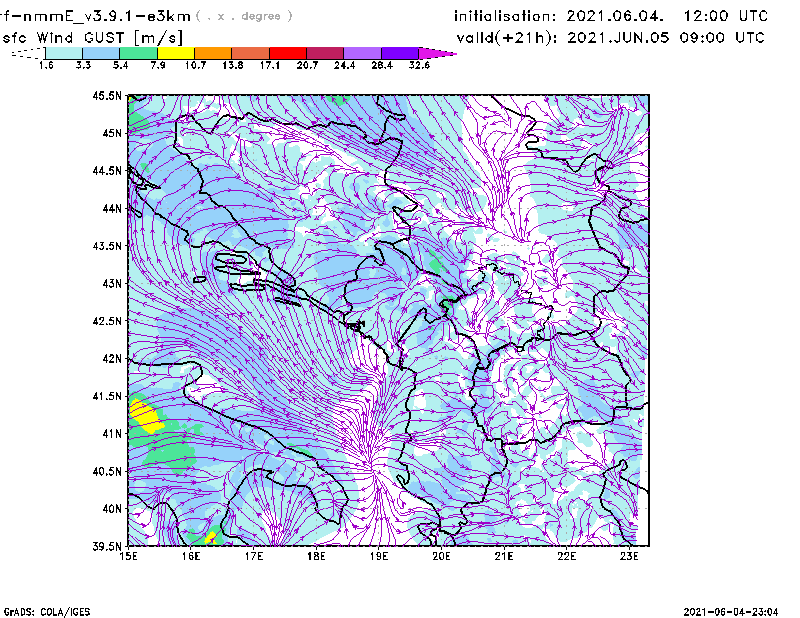Click the 45N latitude label
The image size is (800, 618).
[x=112, y=133]
